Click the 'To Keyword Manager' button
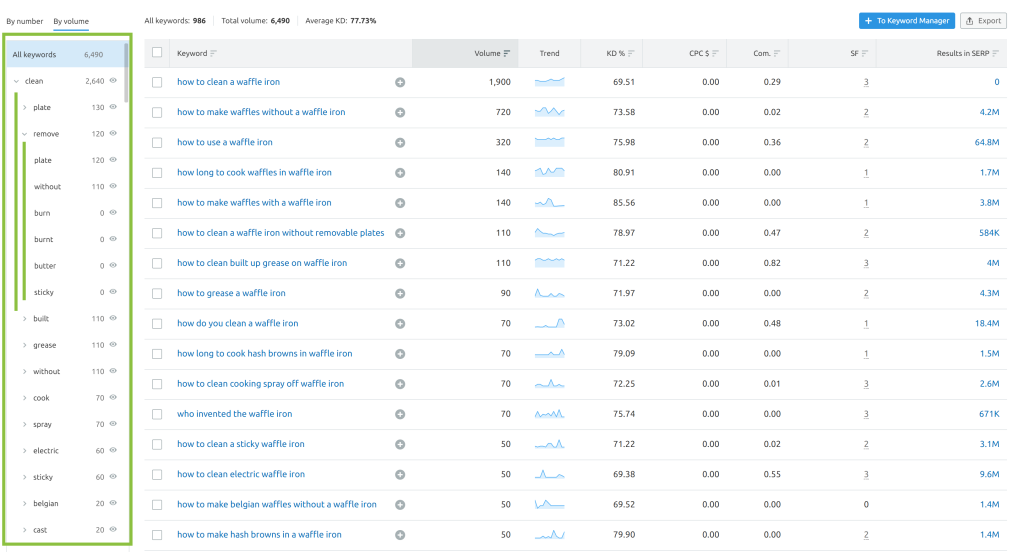Screen dimensions: 1024x552 (x=905, y=20)
